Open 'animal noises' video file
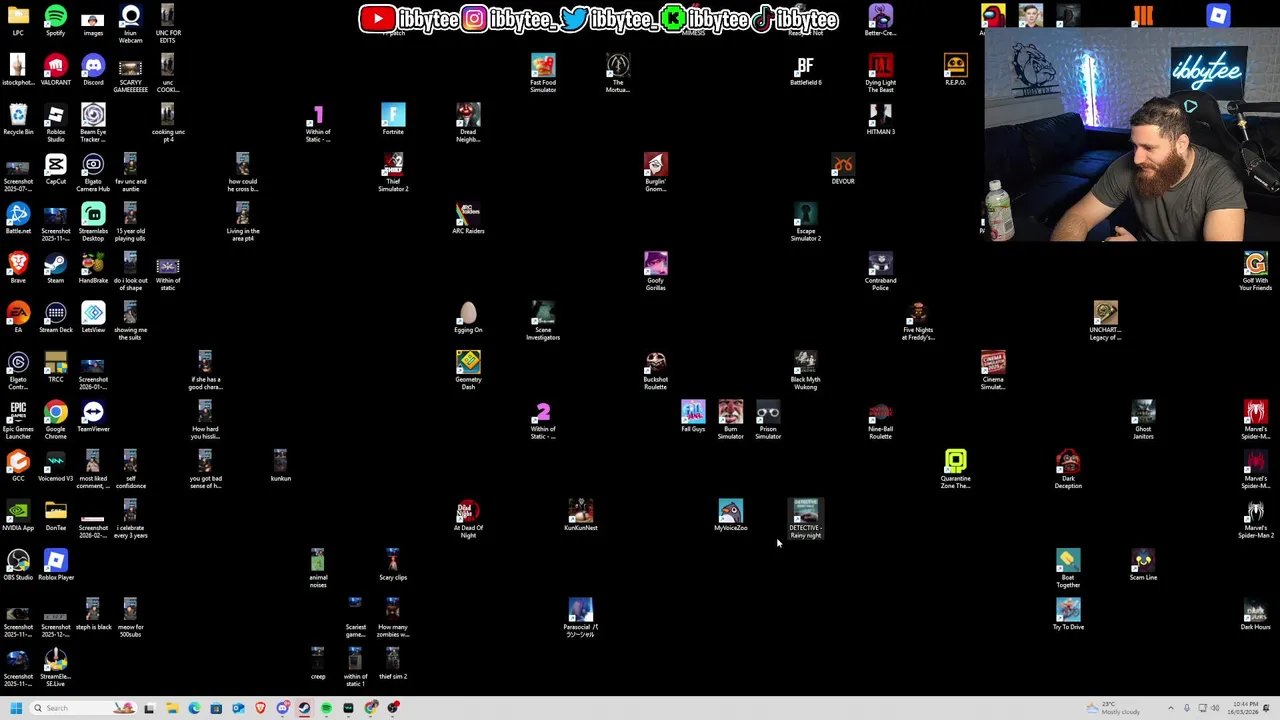 (318, 568)
